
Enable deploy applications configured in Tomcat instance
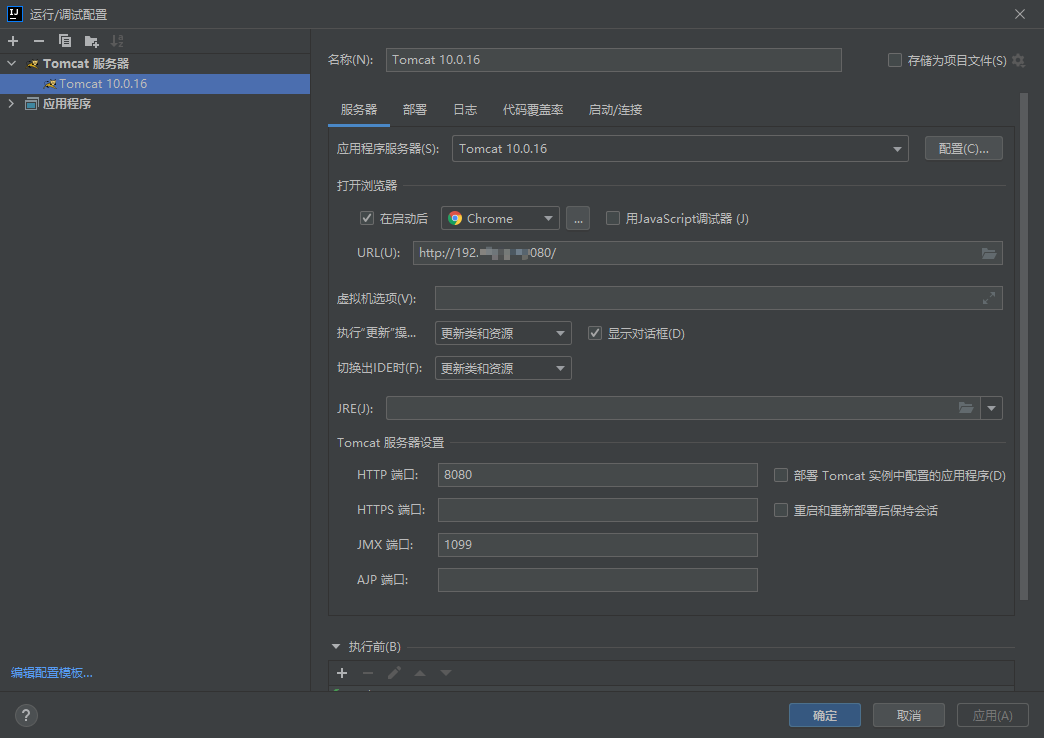[781, 475]
